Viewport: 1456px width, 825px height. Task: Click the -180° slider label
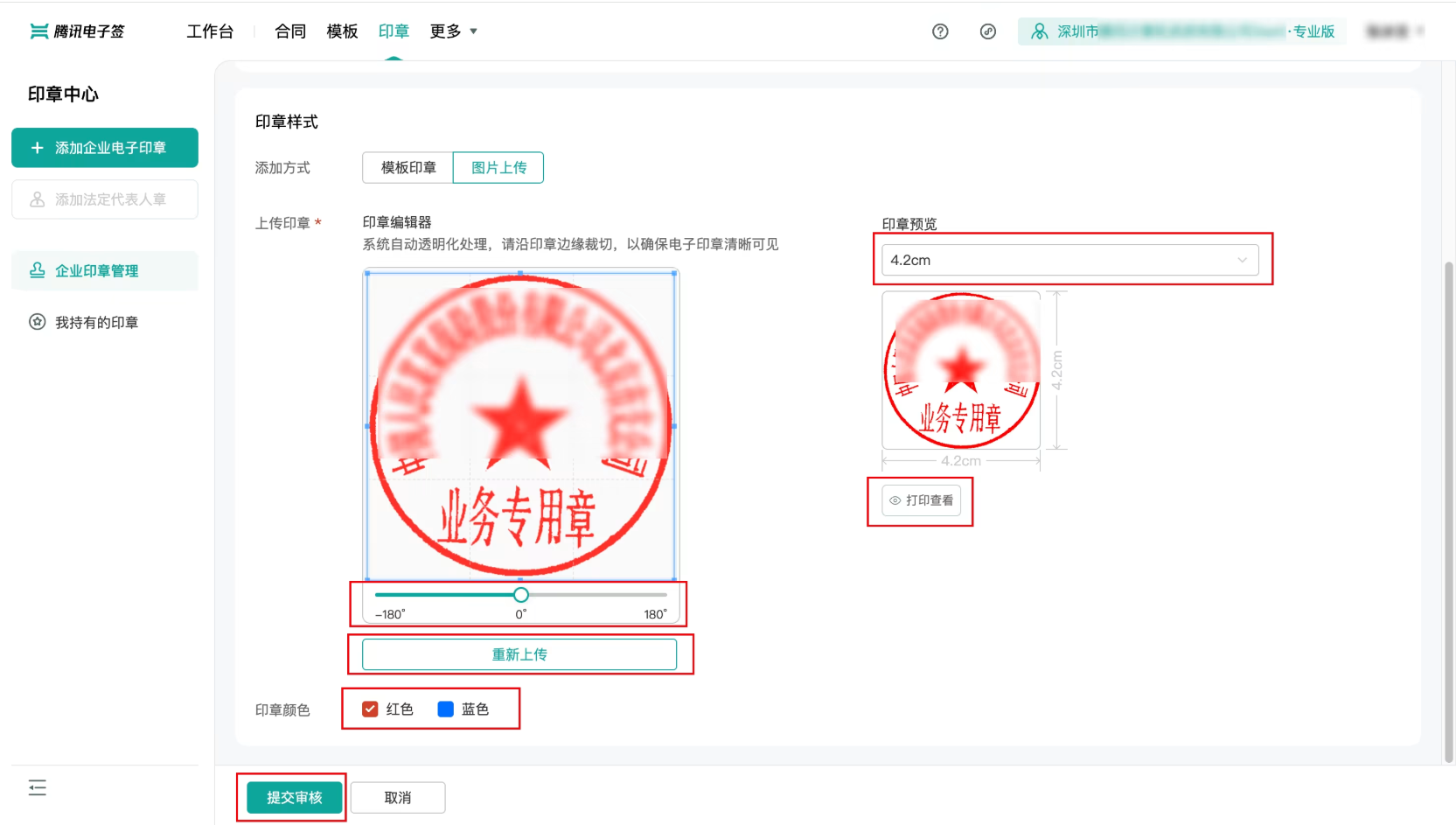(390, 614)
